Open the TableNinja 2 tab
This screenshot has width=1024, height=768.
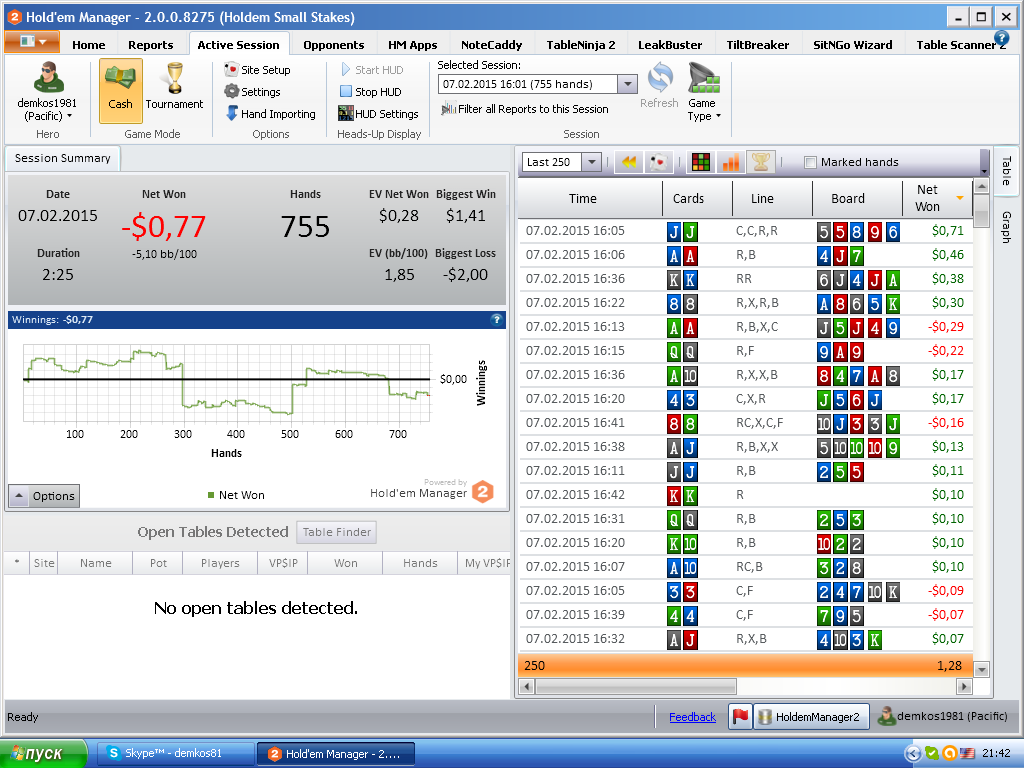pos(581,45)
